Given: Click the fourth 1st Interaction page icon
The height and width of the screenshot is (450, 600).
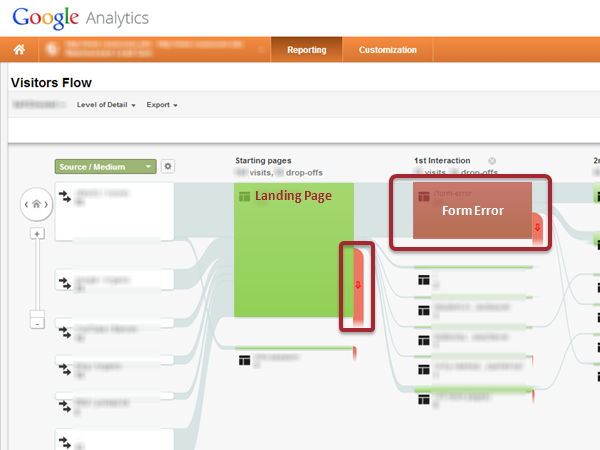Looking at the screenshot, I should click(424, 340).
